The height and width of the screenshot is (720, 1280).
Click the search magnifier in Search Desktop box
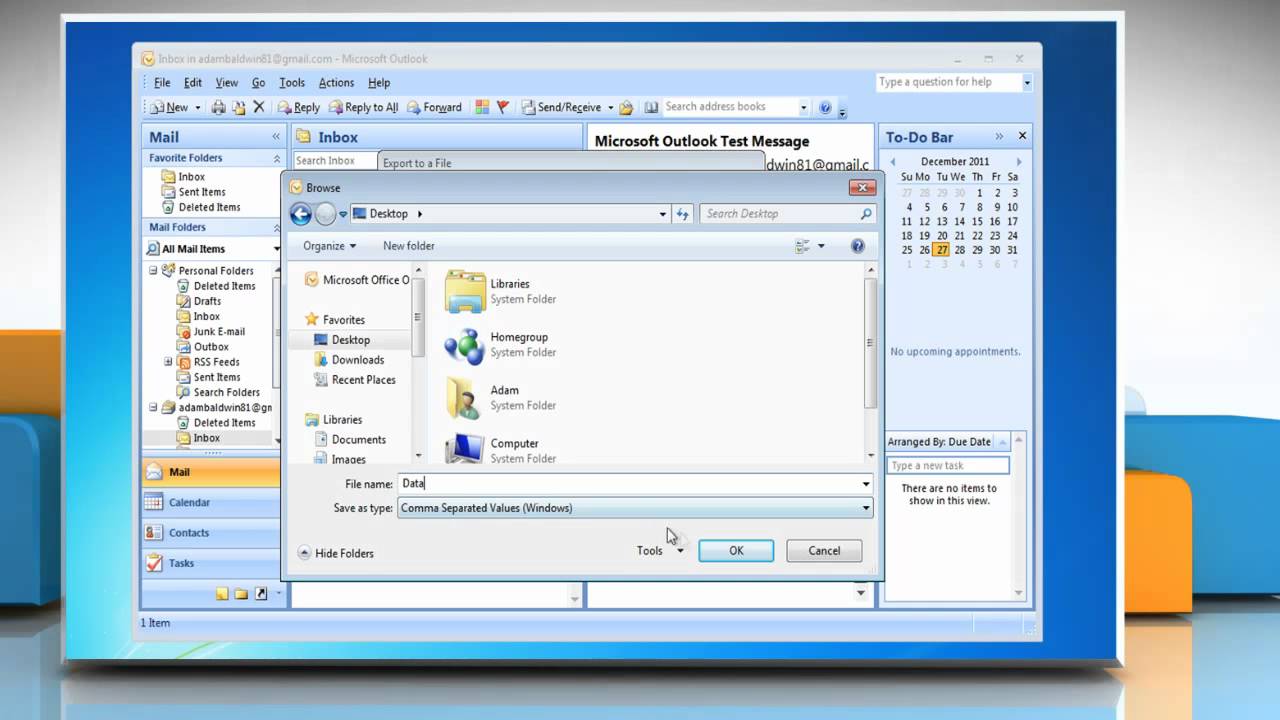[x=866, y=213]
